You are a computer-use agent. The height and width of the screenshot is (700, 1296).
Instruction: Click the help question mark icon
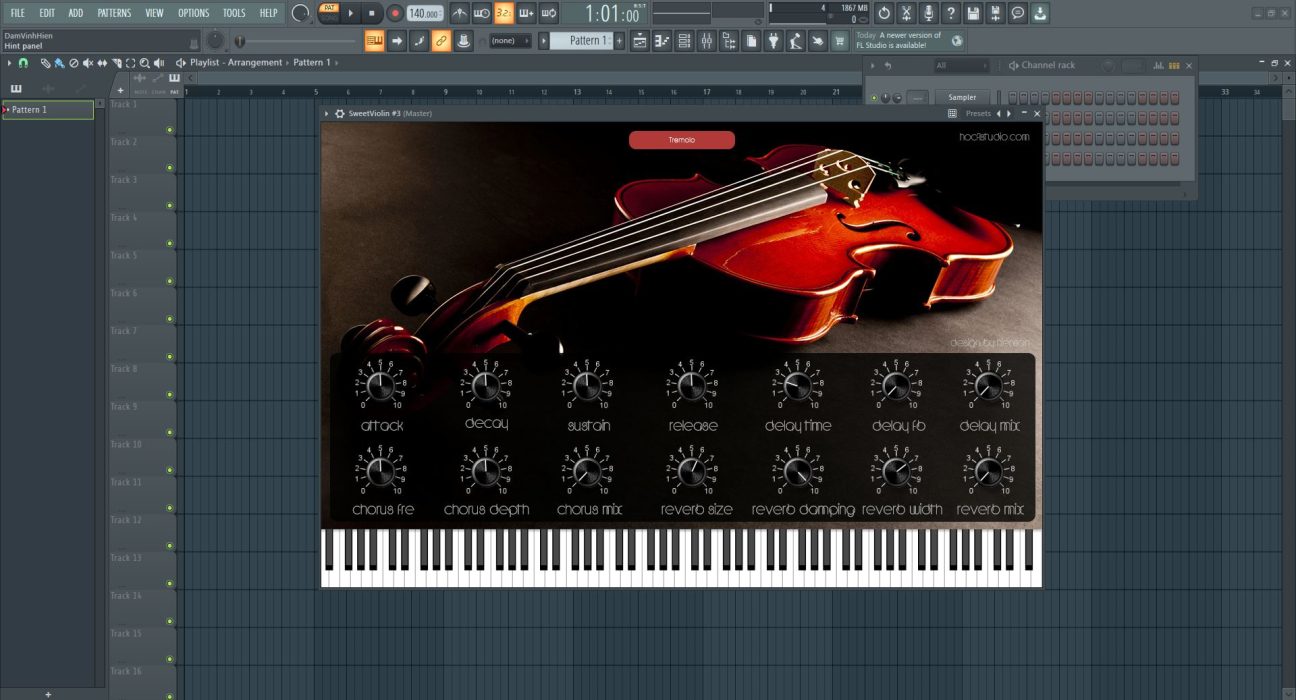(951, 13)
